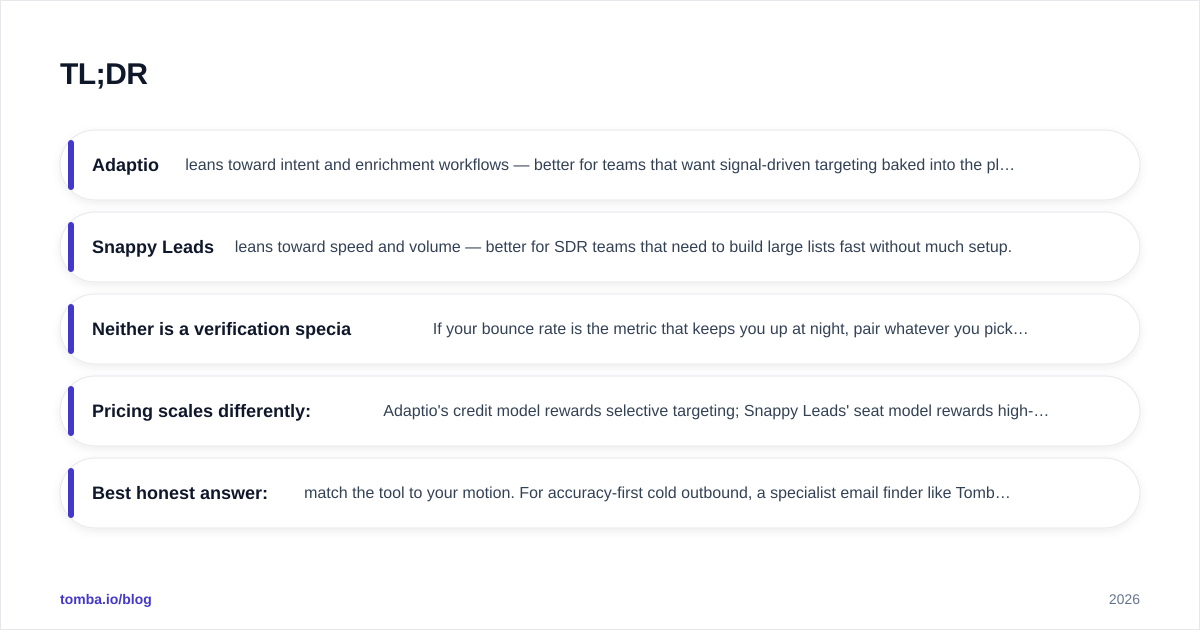Click the bounce rate metric sentence

point(730,329)
